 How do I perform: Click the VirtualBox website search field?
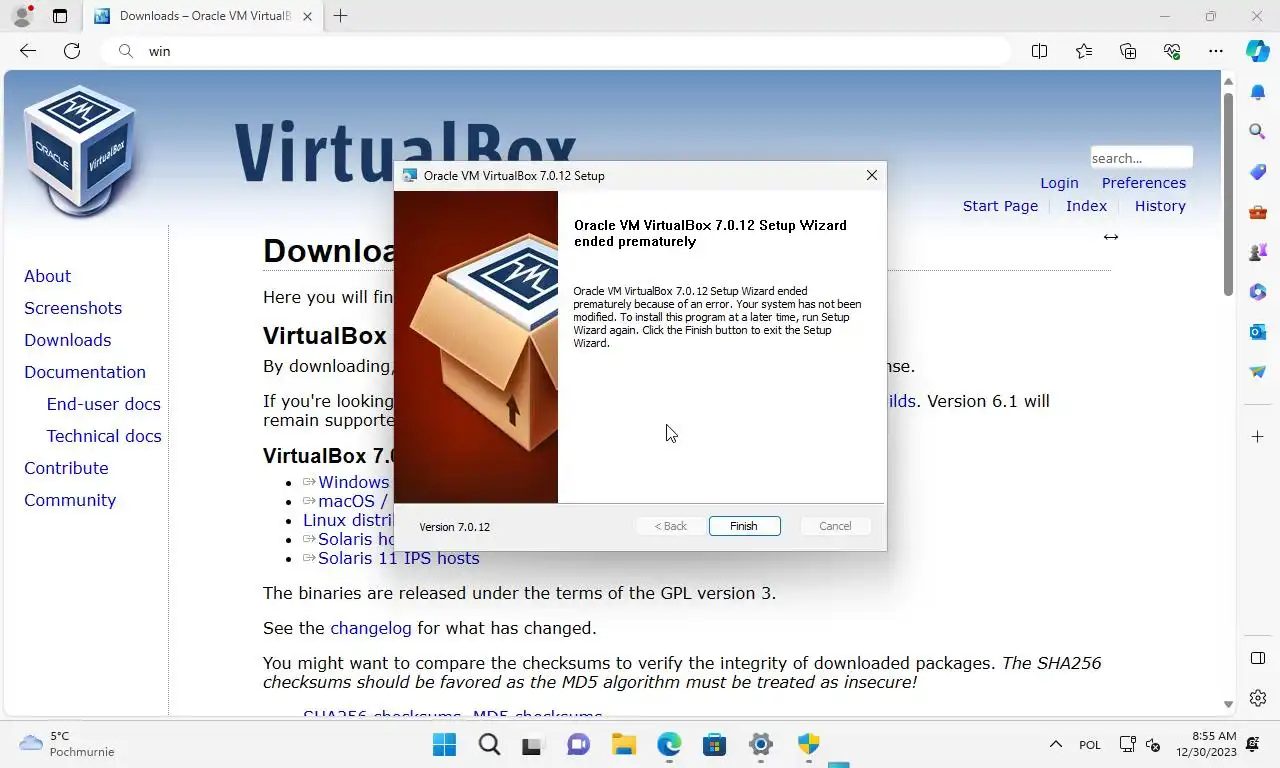point(1141,158)
